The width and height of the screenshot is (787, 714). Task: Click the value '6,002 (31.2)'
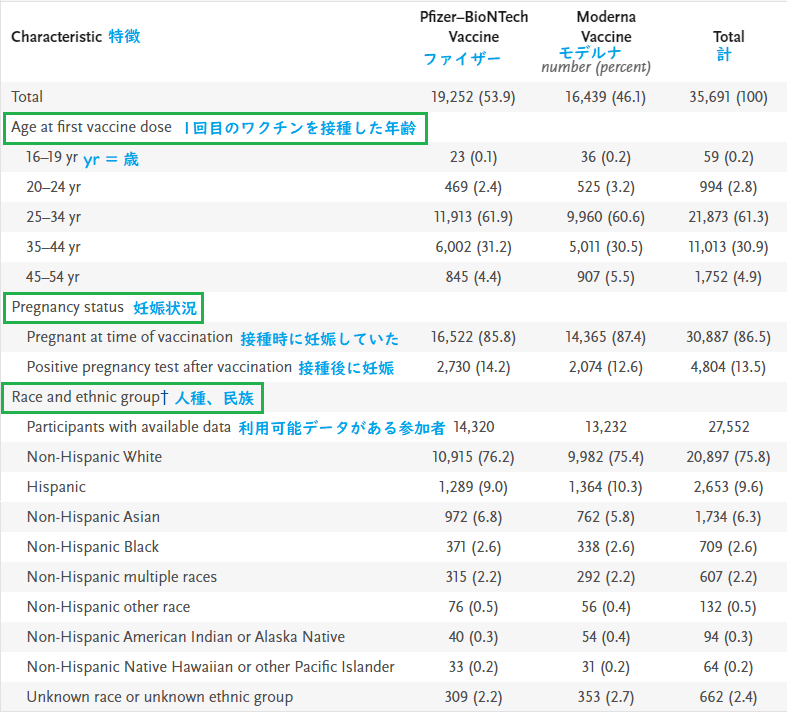click(473, 247)
